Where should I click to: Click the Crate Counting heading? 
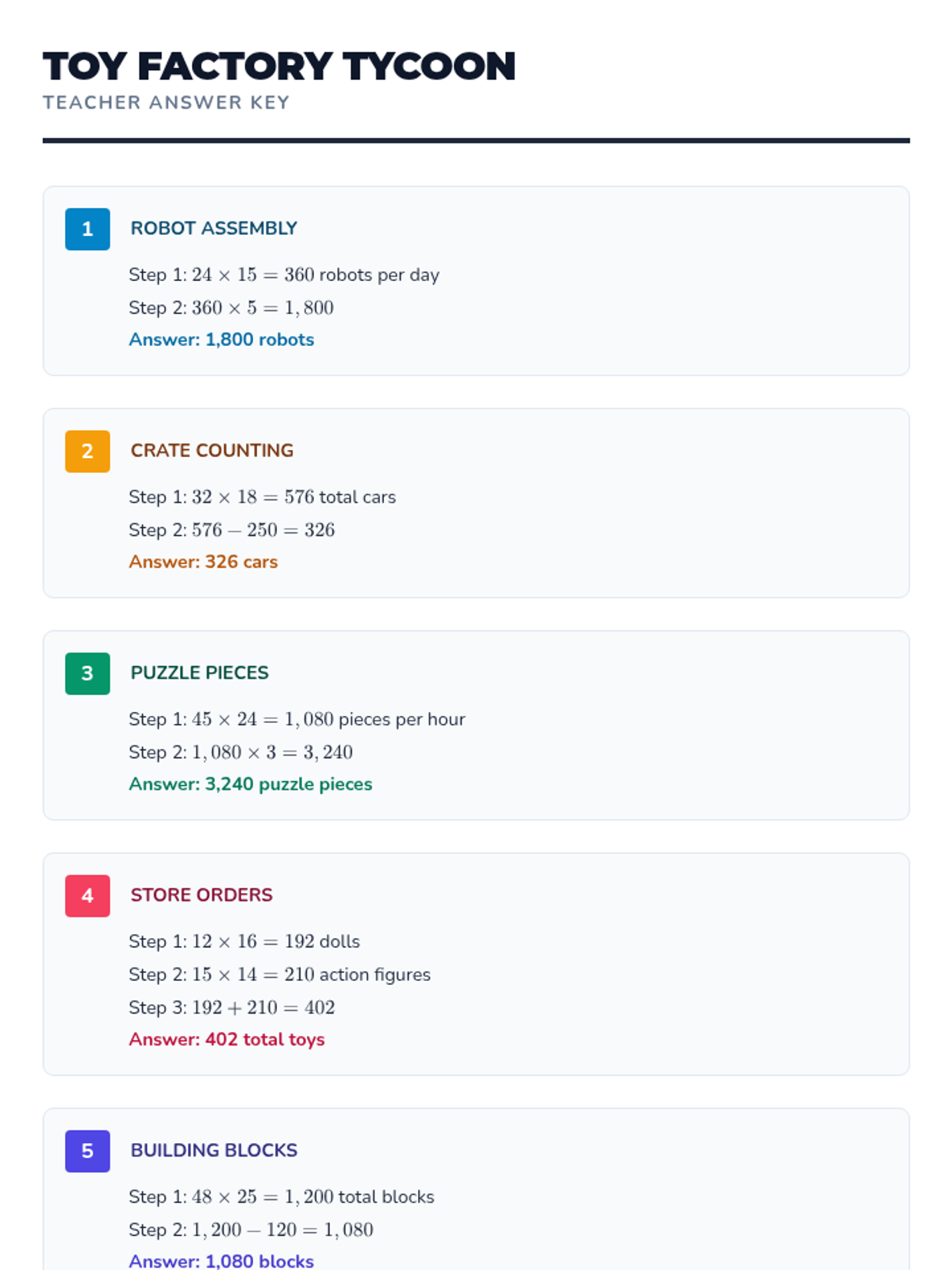coord(212,451)
